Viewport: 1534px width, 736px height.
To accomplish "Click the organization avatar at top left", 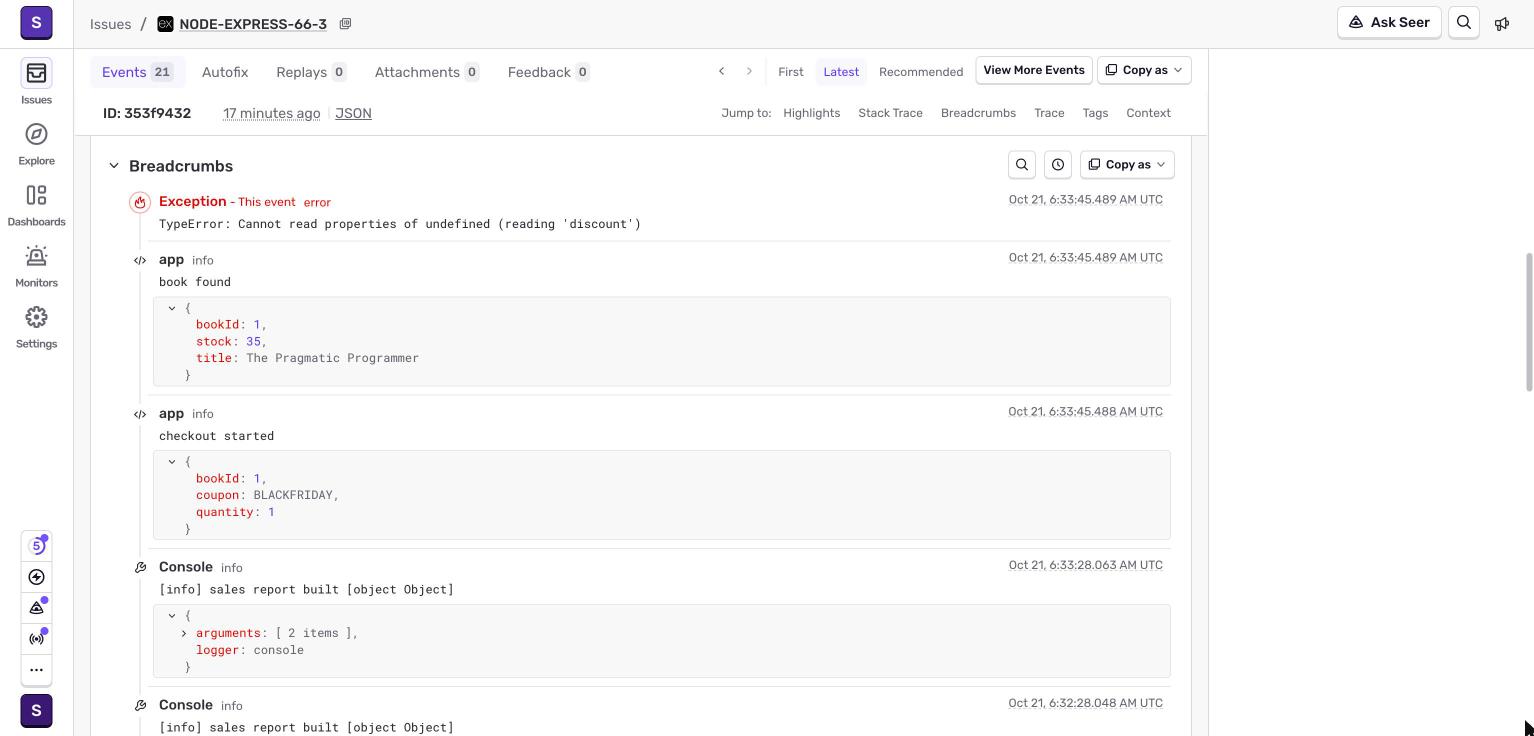I will click(x=36, y=22).
